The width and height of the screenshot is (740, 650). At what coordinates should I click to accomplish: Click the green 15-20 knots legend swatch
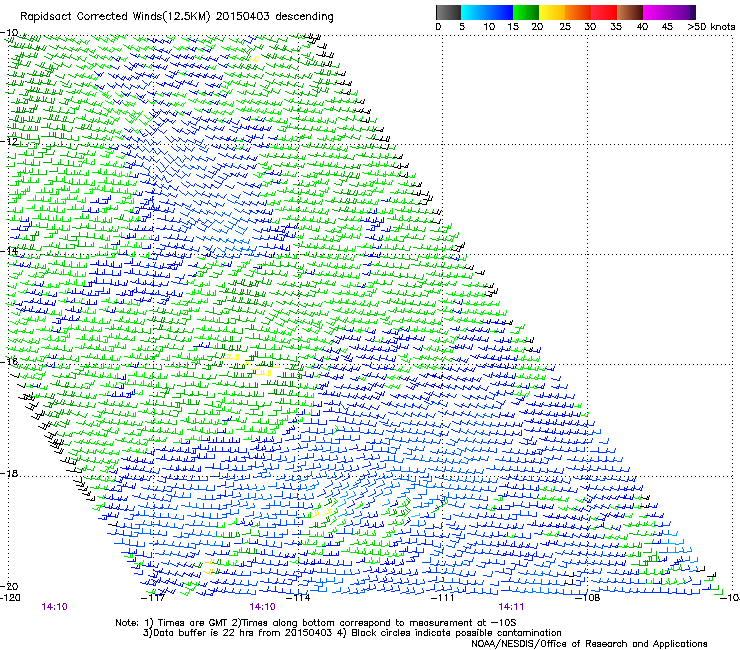click(x=526, y=12)
